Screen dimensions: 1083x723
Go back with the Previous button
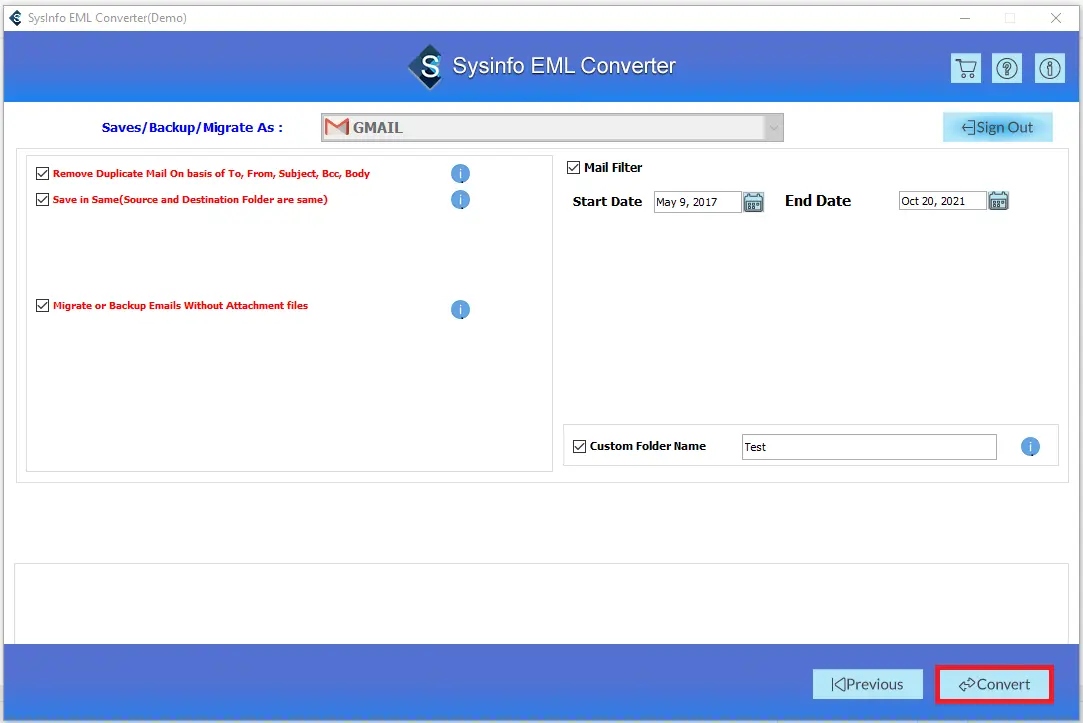(x=868, y=684)
